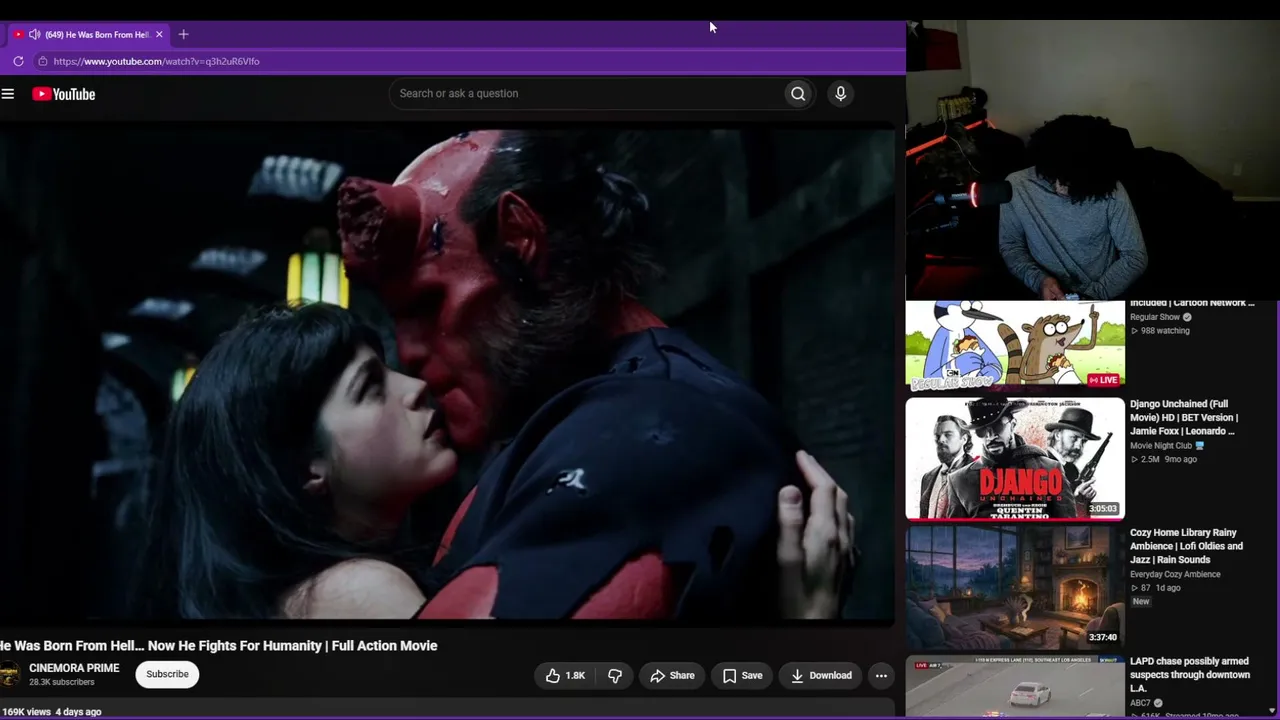Save the video to a playlist
Viewport: 1280px width, 720px height.
coord(742,676)
